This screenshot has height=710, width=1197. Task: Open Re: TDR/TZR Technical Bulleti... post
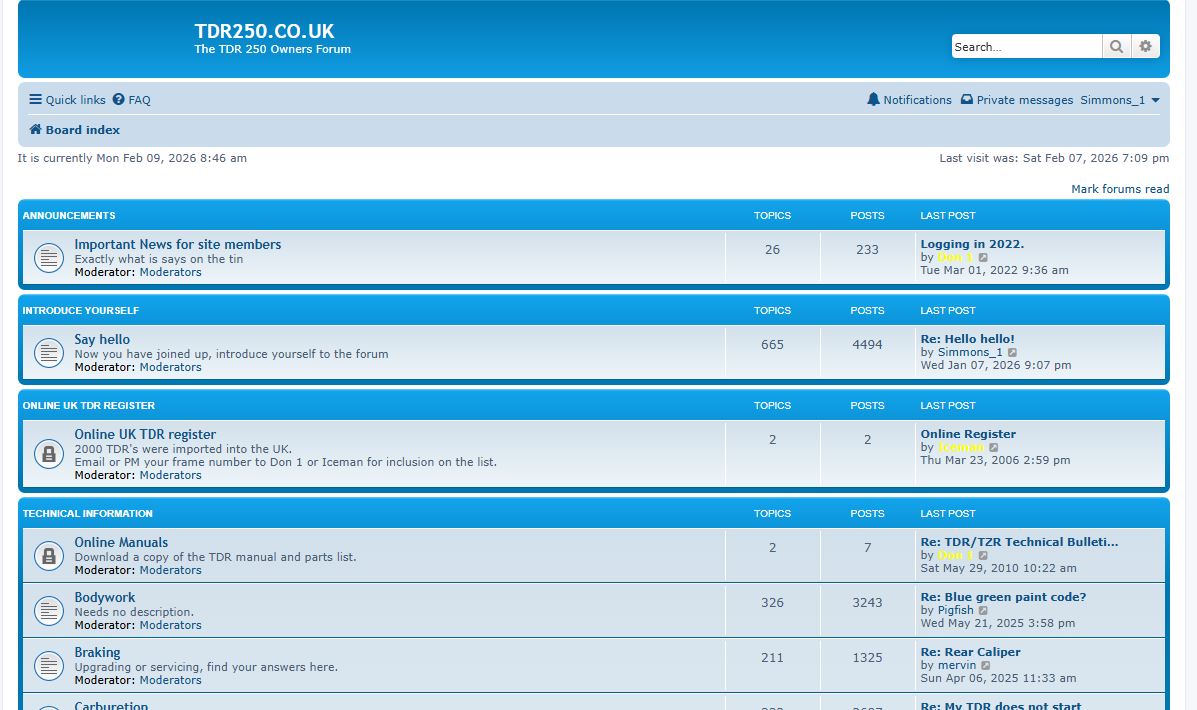click(1019, 542)
